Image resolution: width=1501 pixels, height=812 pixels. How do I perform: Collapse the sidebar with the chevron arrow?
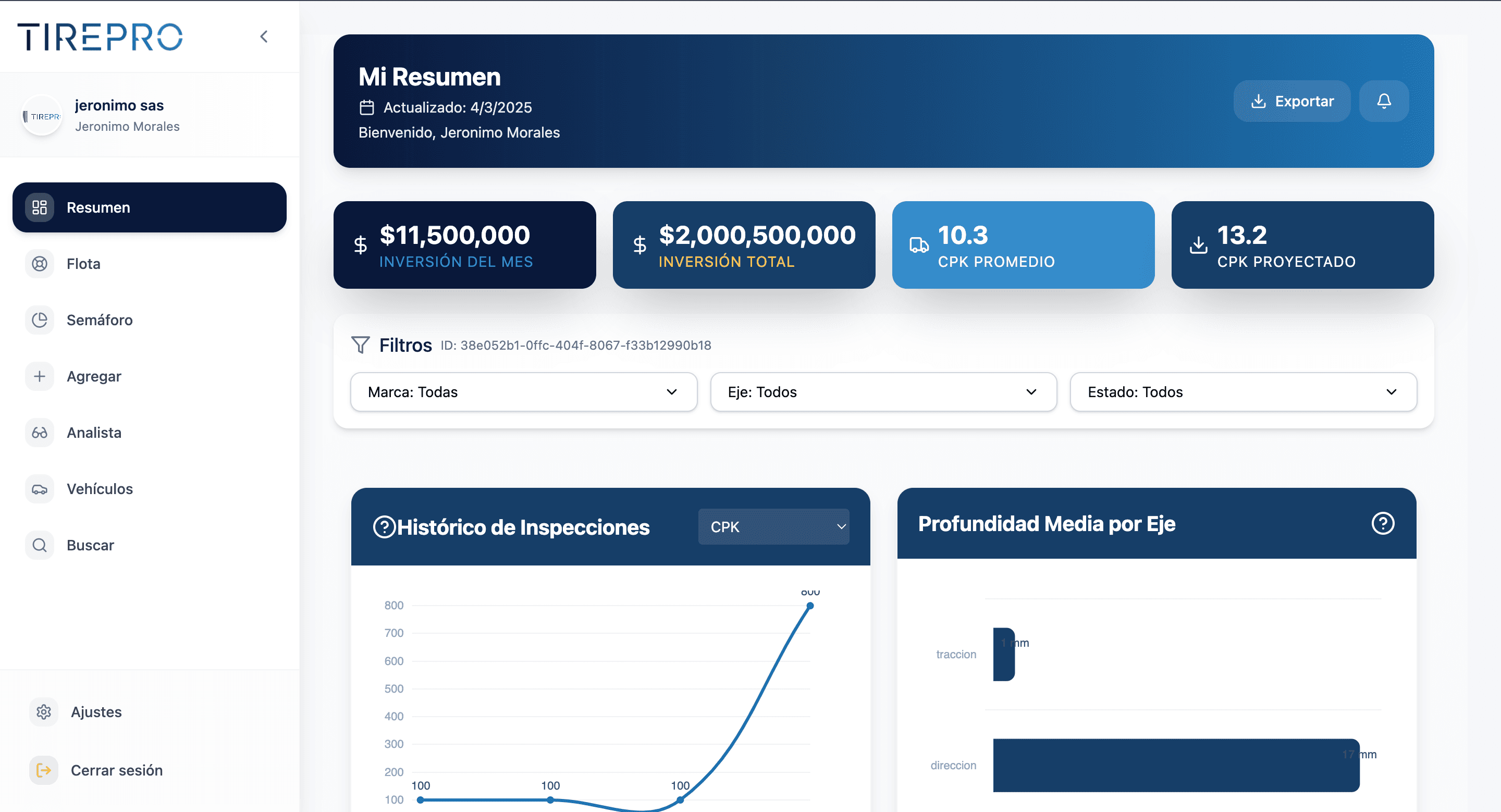(x=264, y=36)
